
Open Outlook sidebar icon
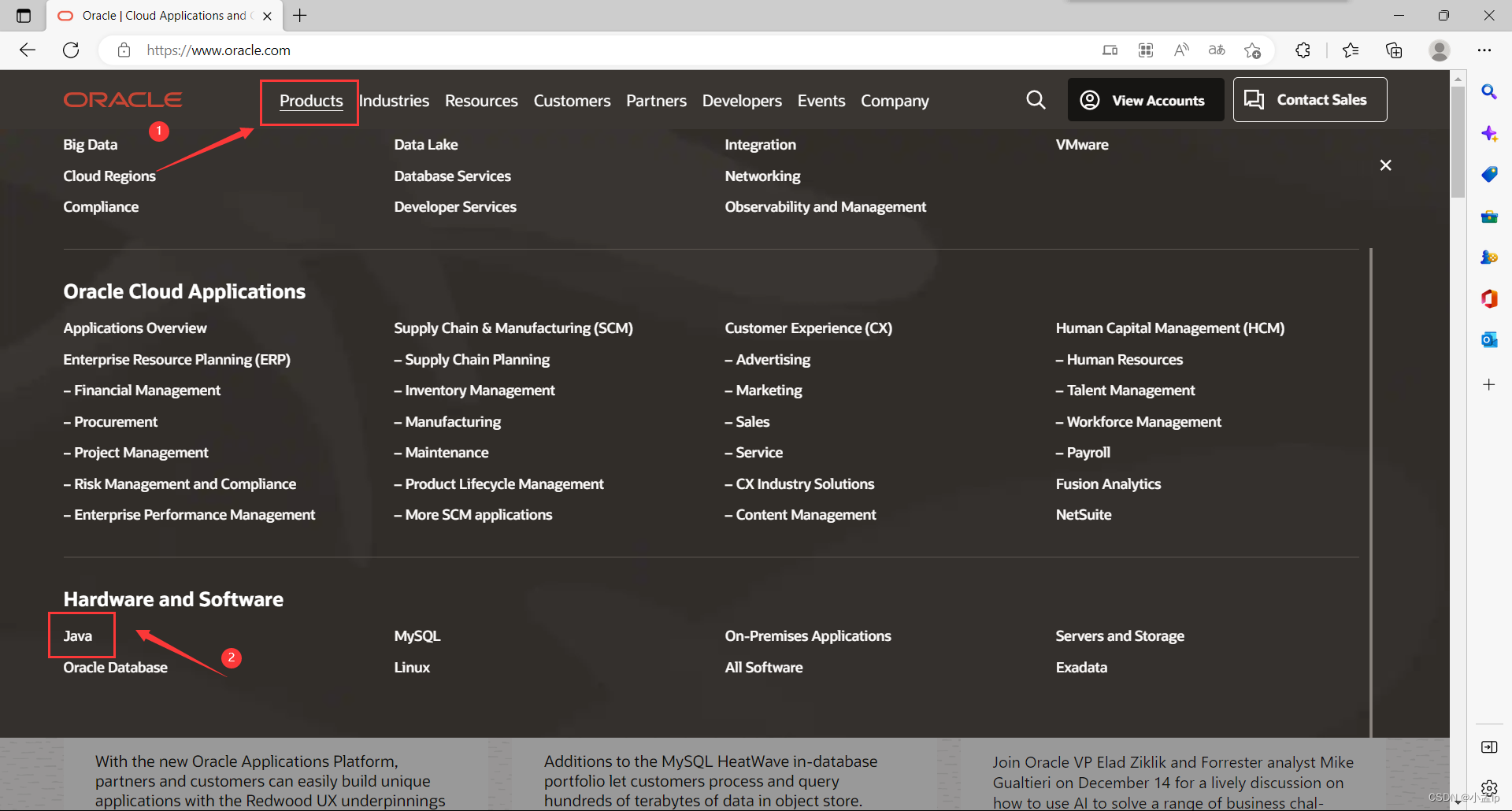click(x=1488, y=339)
